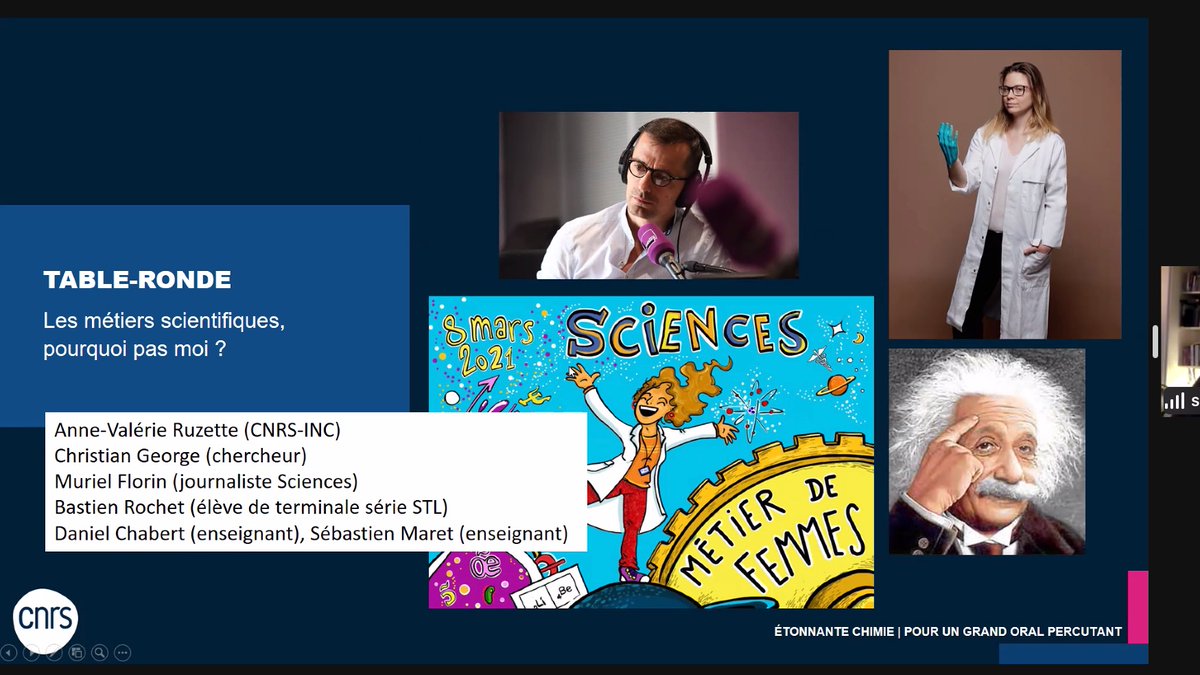Click the TABLE-RONDE heading
1200x675 pixels.
(137, 280)
